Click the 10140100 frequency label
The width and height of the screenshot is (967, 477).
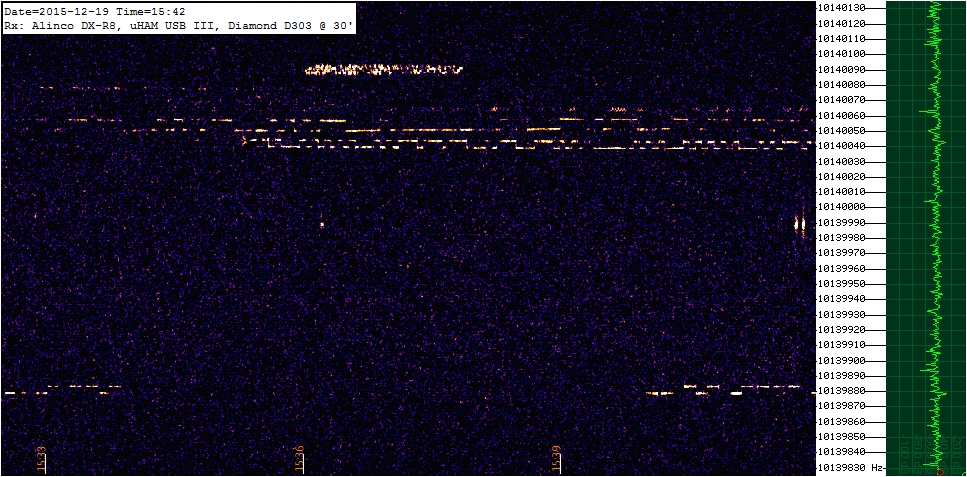pyautogui.click(x=843, y=54)
